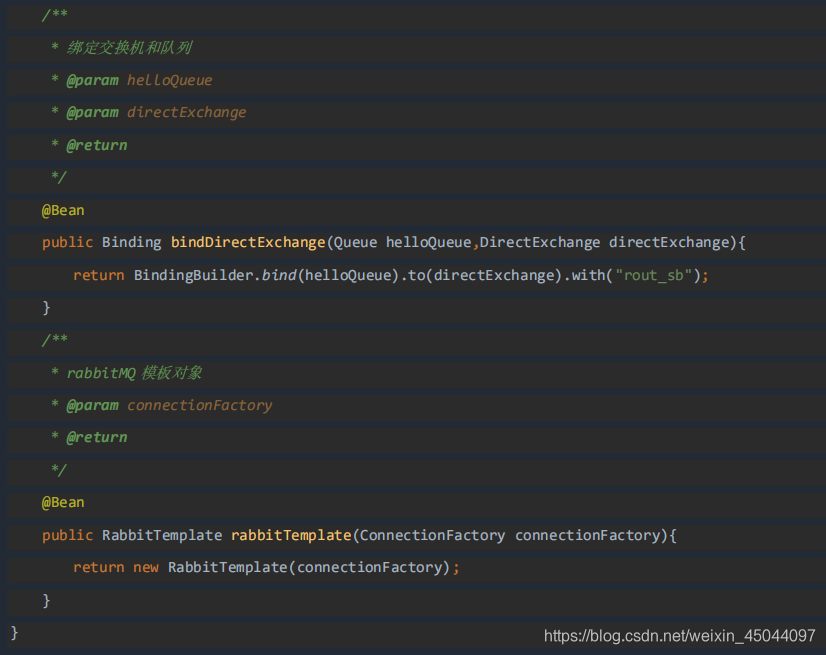Click the RabbitTemplate return type in signature
Image resolution: width=826 pixels, height=655 pixels.
[162, 535]
